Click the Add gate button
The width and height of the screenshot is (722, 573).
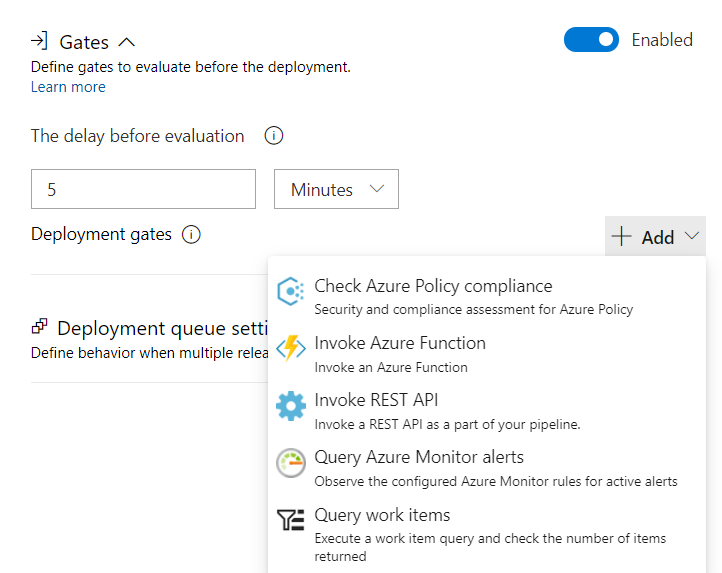655,236
